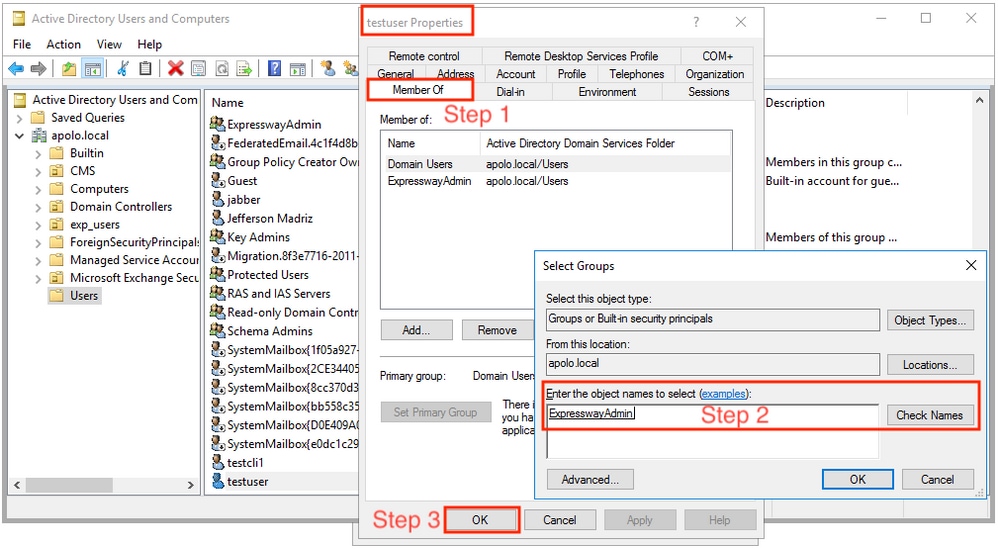Click the Users folder icon in tree
The height and width of the screenshot is (550, 998).
(x=57, y=295)
